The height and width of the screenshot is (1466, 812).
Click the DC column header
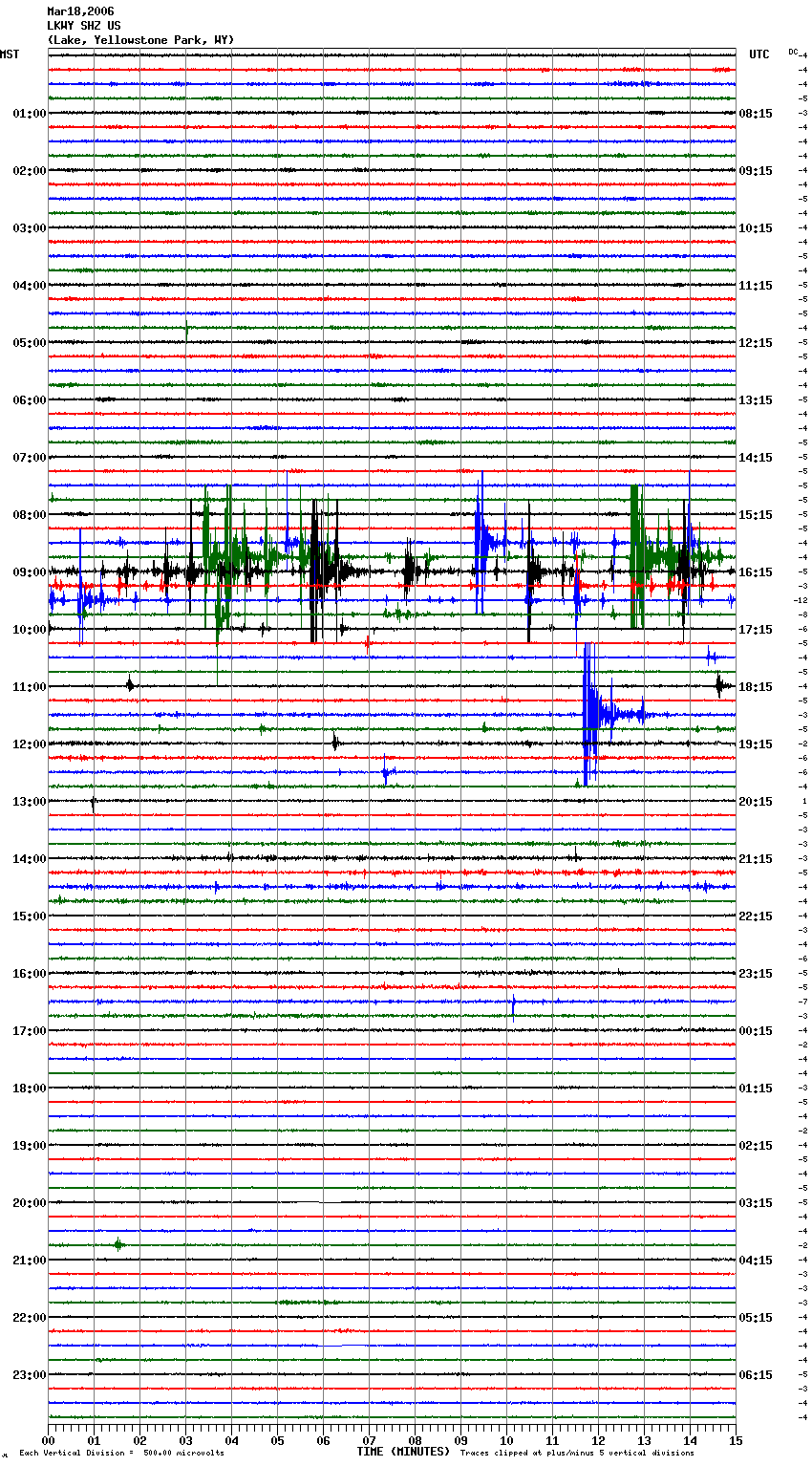[793, 52]
